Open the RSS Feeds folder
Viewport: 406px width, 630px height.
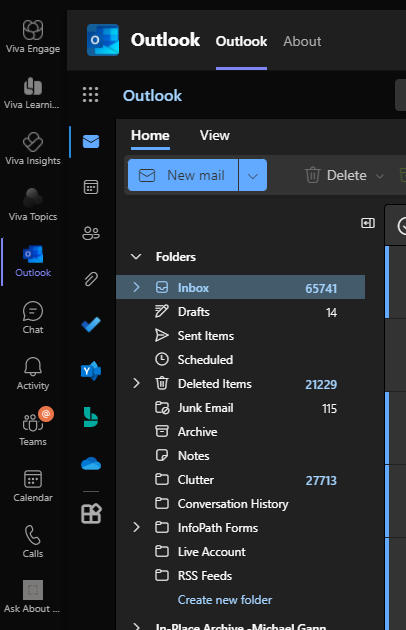[x=240, y=576]
